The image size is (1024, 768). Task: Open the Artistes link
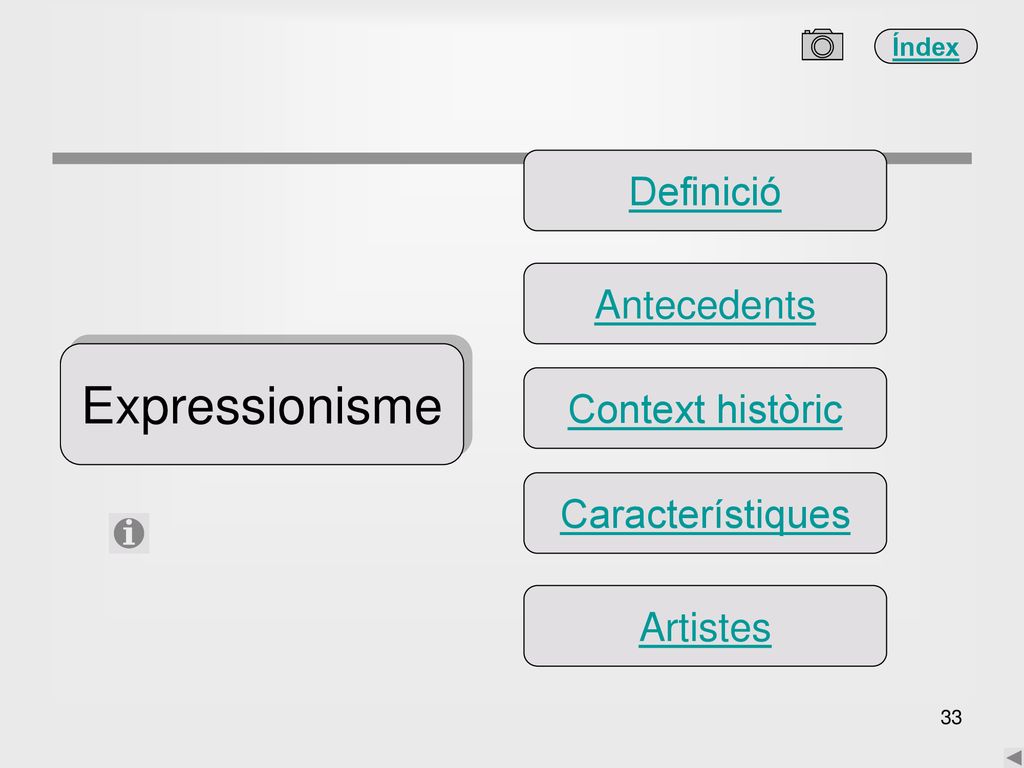(705, 628)
